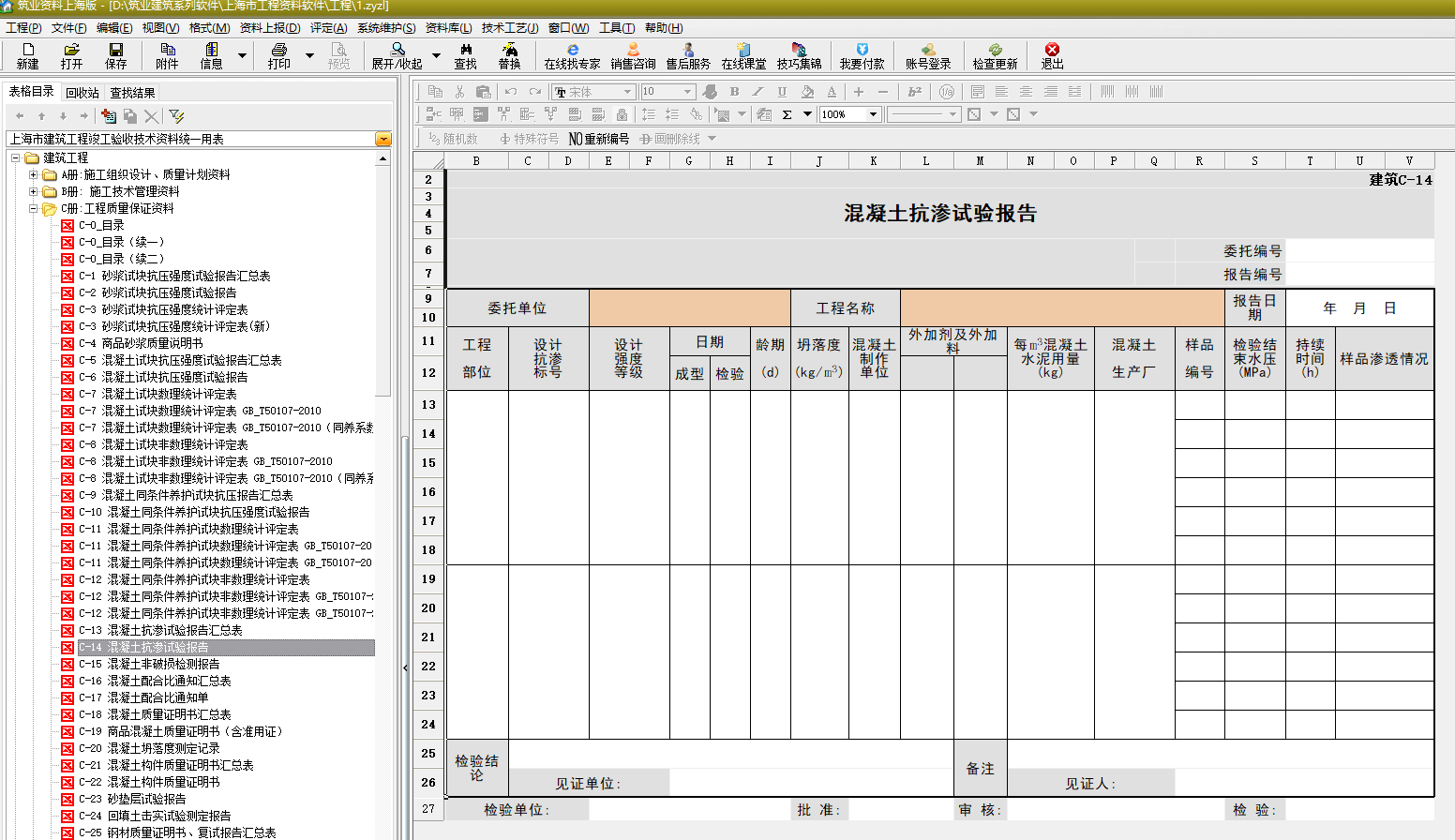
Task: Open the table template orange dropdown
Action: click(383, 139)
